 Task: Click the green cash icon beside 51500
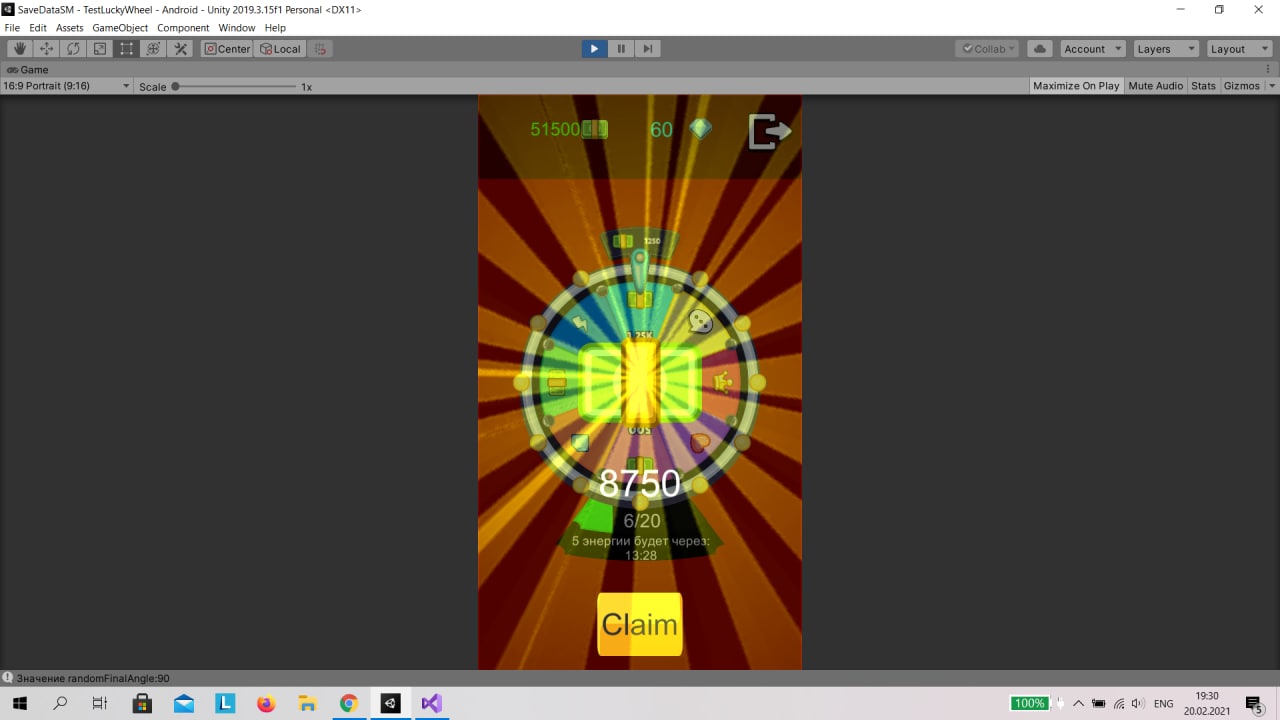(595, 129)
